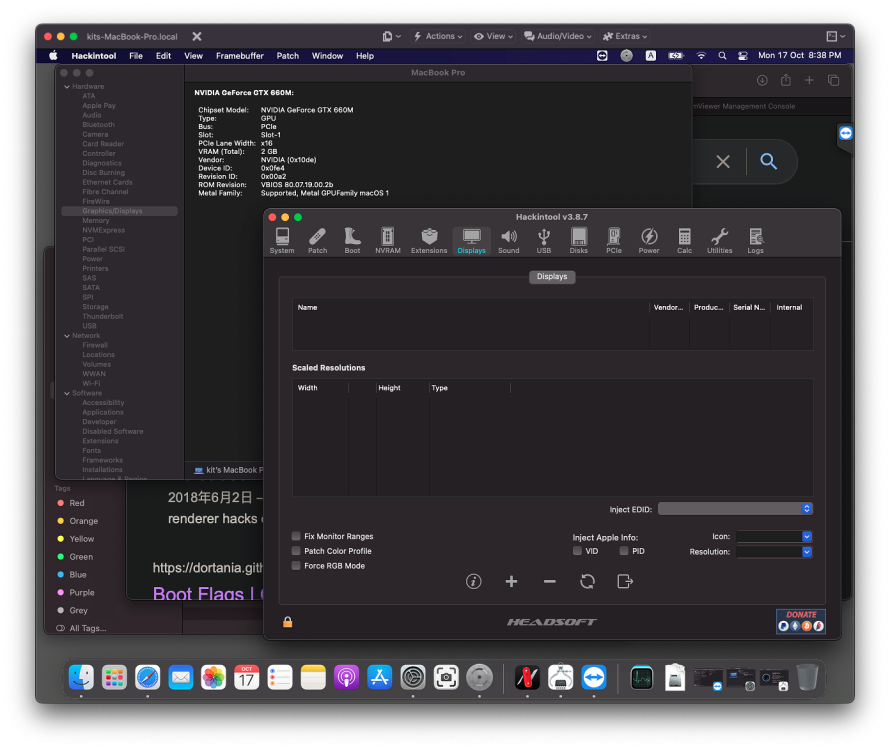
Task: Open the USB tab in Hackintool toolbar
Action: 544,241
